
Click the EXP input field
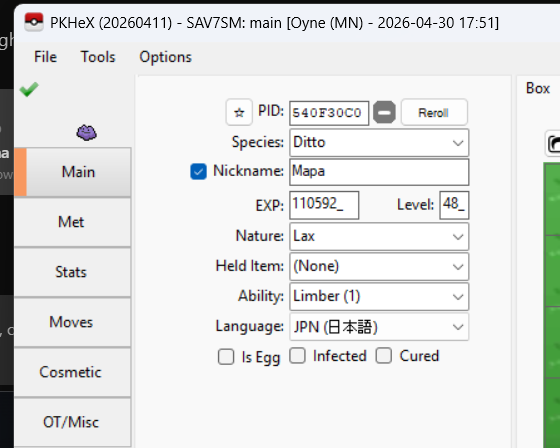pos(324,205)
